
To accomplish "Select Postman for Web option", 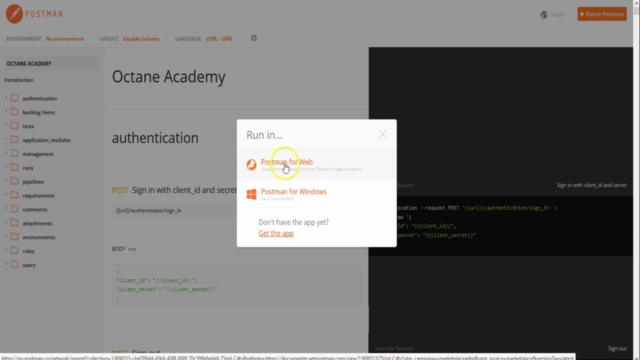I will pyautogui.click(x=316, y=164).
